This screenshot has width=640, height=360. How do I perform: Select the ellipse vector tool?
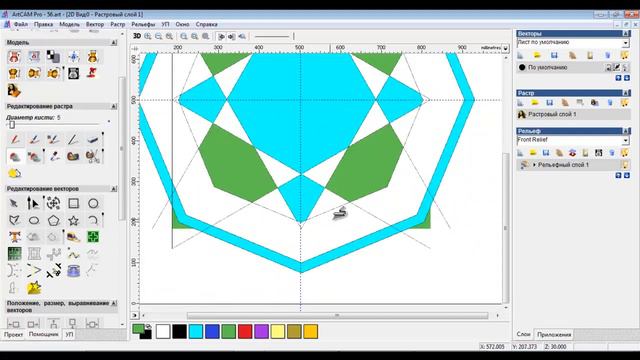[x=34, y=220]
